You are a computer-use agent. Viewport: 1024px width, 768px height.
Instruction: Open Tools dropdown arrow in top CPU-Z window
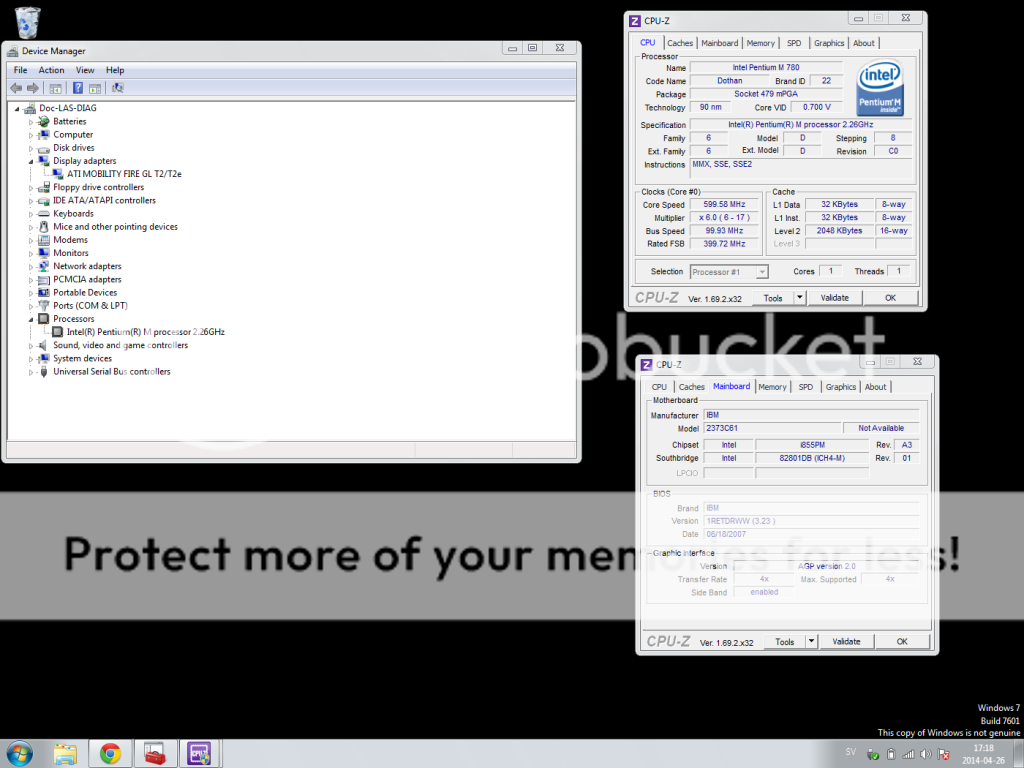click(799, 298)
